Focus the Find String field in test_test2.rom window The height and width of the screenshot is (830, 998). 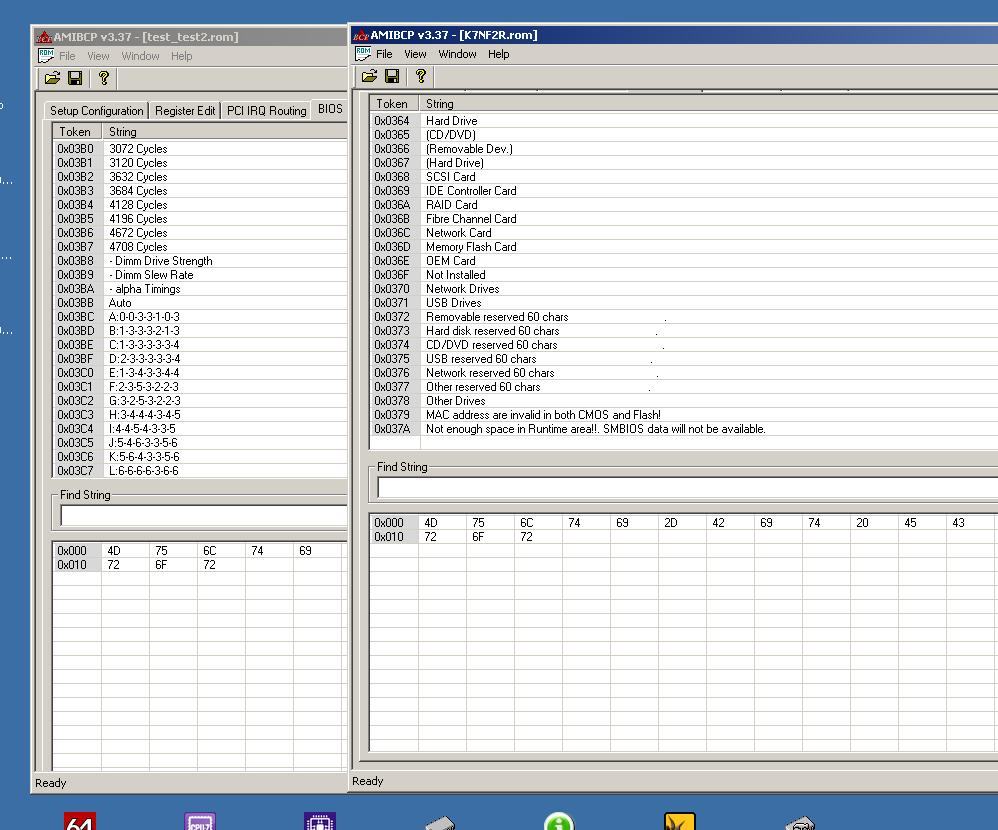(x=204, y=516)
